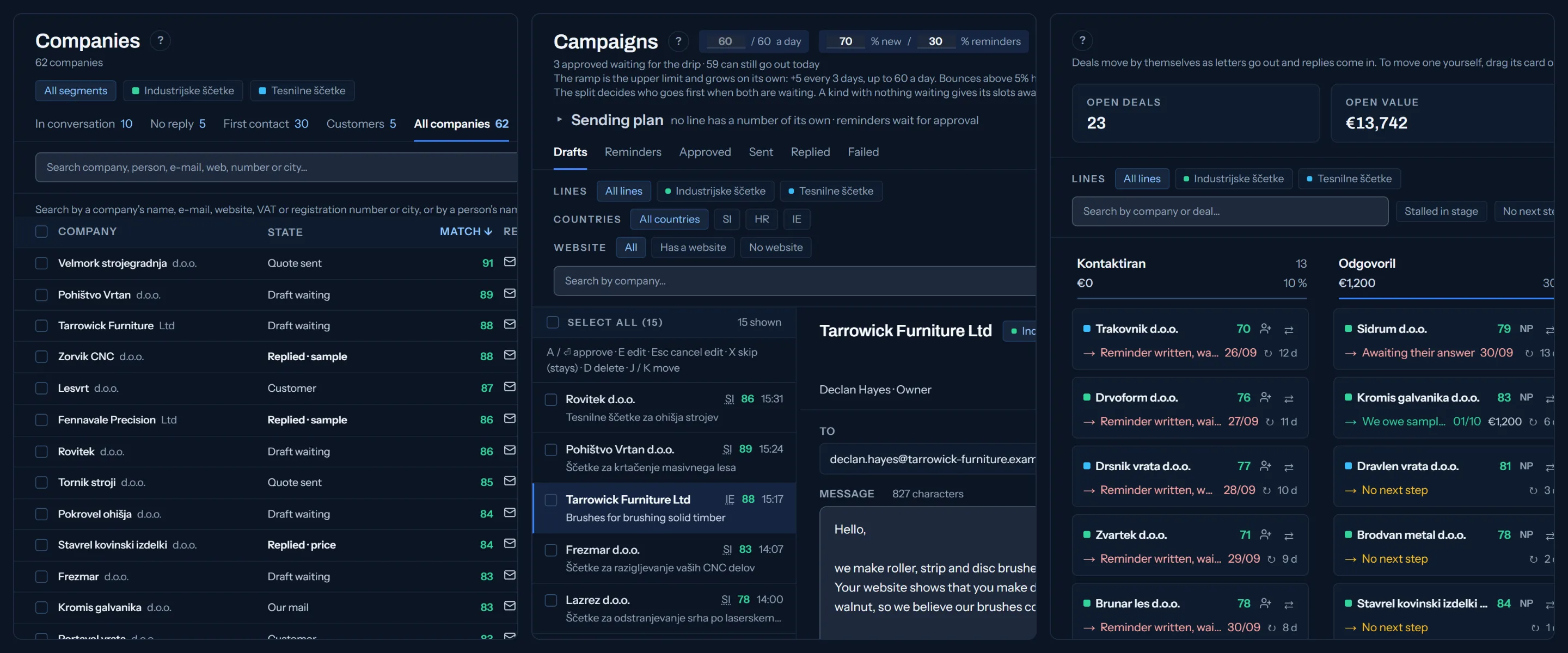
Task: Check the SELECT ALL (15) drafts checkbox
Action: (553, 322)
